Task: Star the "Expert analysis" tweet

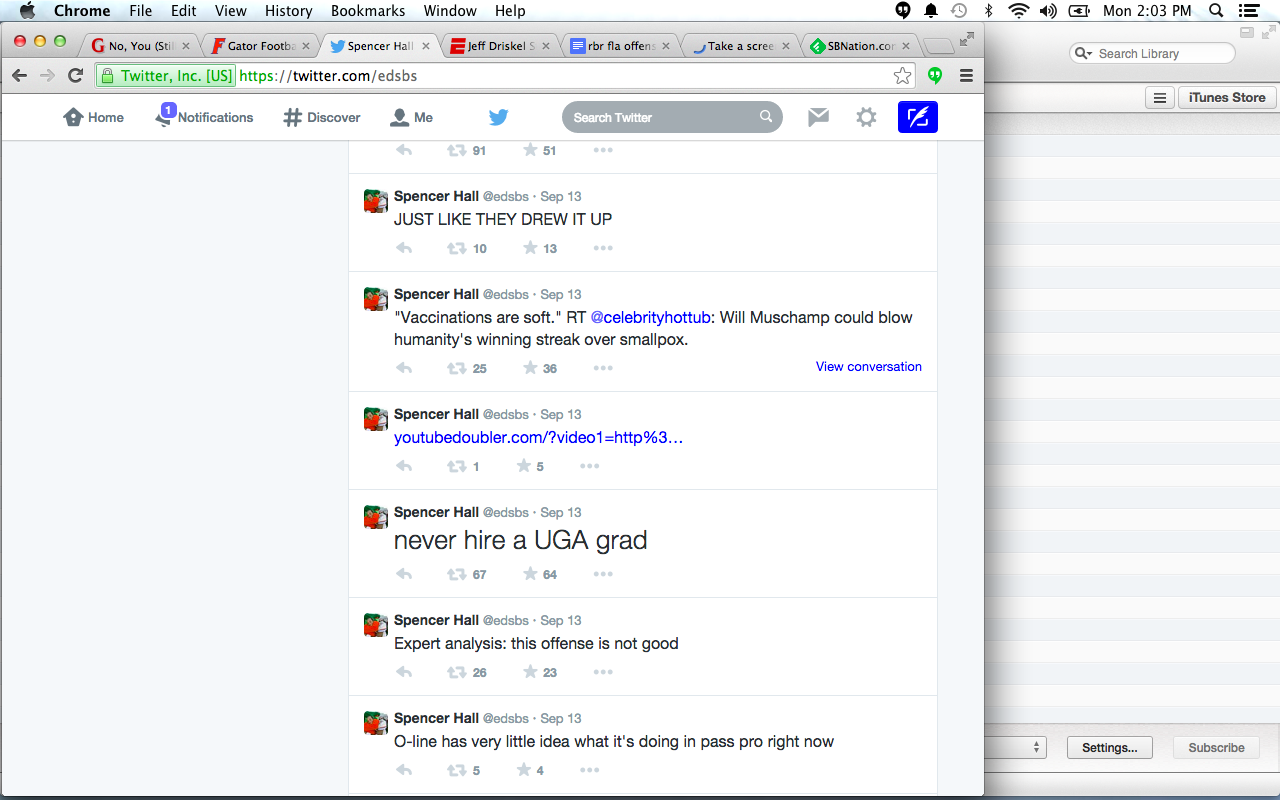Action: coord(530,672)
